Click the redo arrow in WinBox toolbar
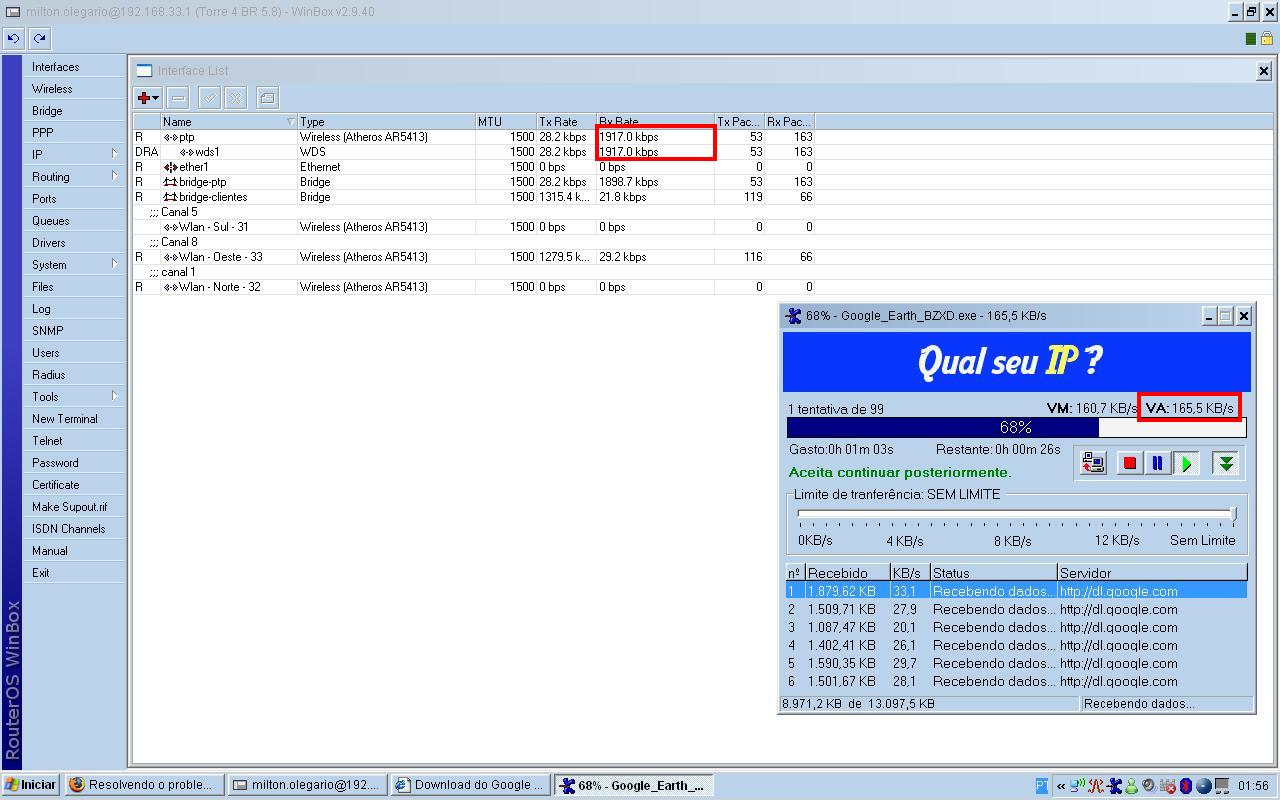 (39, 38)
